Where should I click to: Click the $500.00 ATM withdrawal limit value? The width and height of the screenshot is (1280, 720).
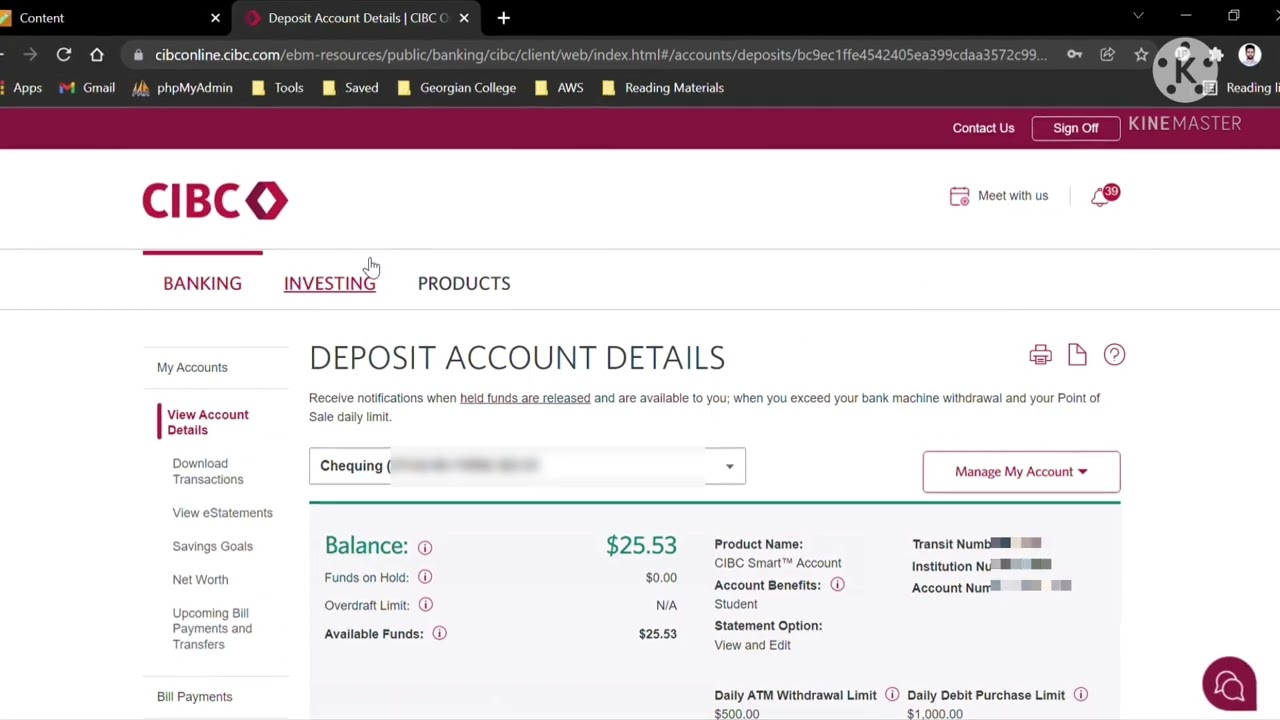[x=737, y=713]
